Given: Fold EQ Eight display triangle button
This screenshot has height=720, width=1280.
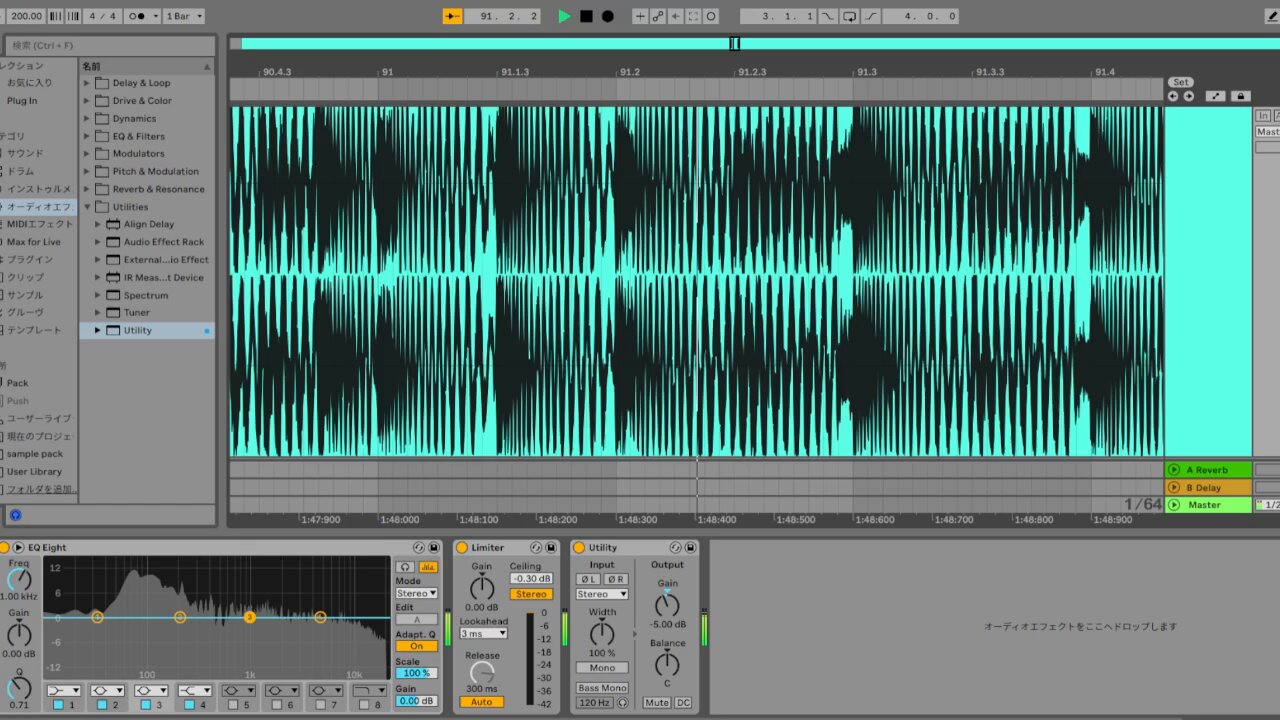Looking at the screenshot, I should click(18, 548).
